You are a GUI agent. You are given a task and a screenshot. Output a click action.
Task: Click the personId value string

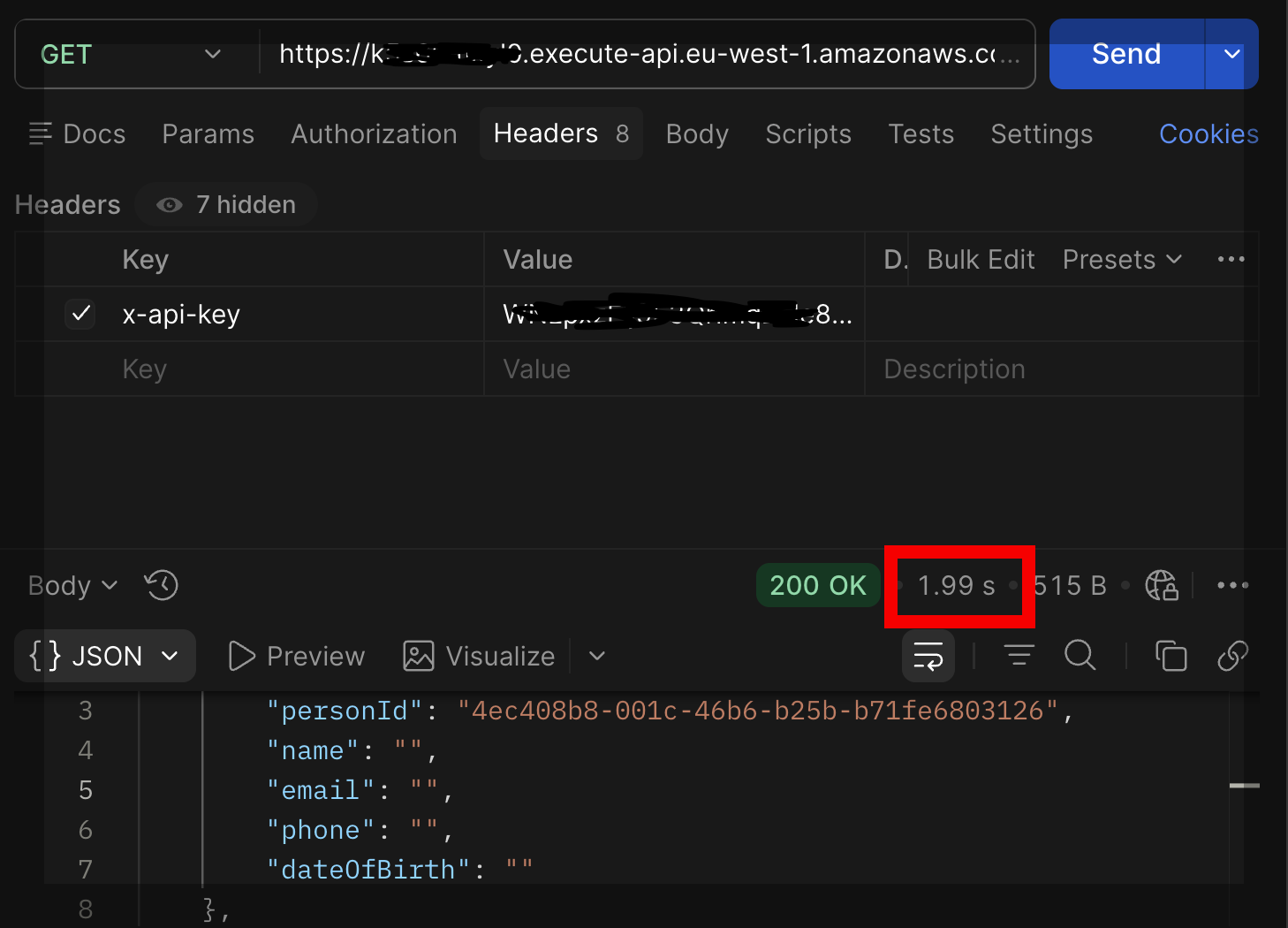click(758, 711)
